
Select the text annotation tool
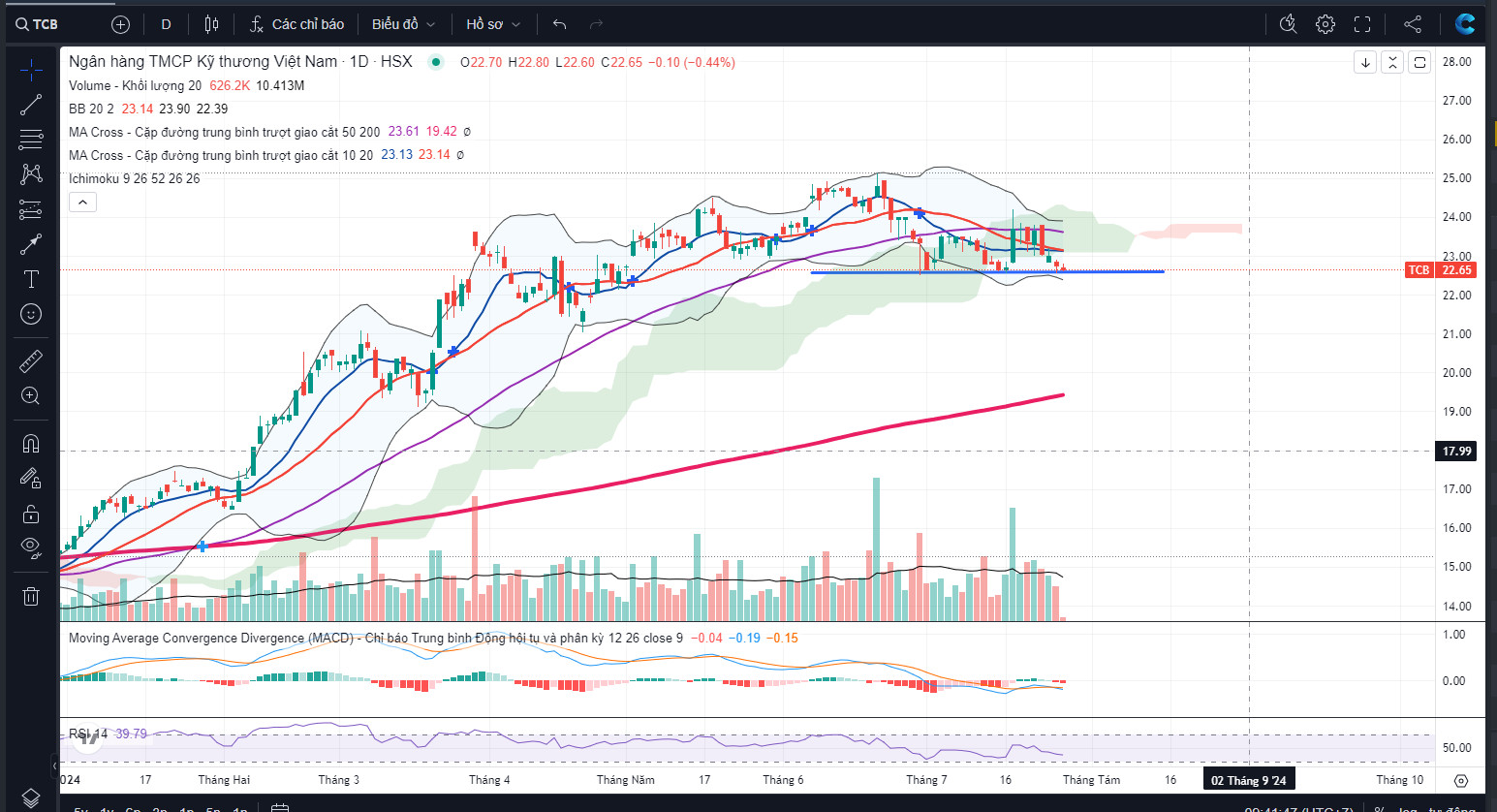[31, 279]
